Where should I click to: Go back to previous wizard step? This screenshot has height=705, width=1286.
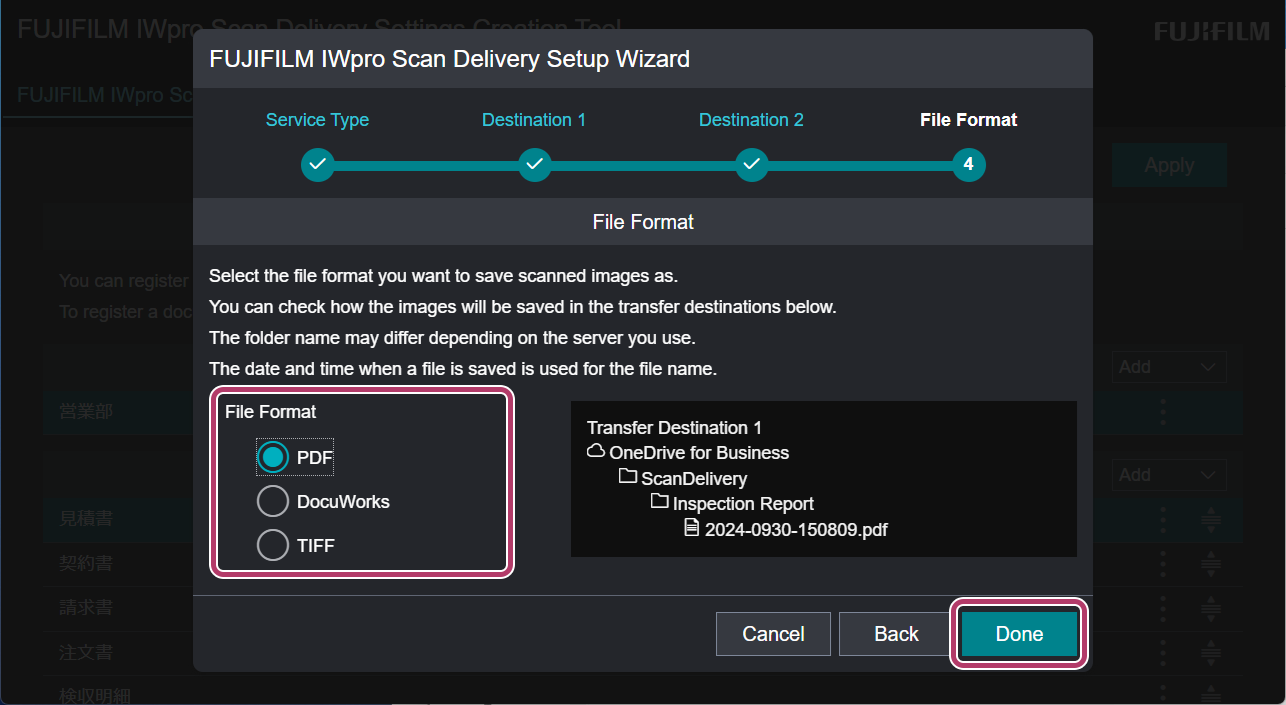(896, 634)
